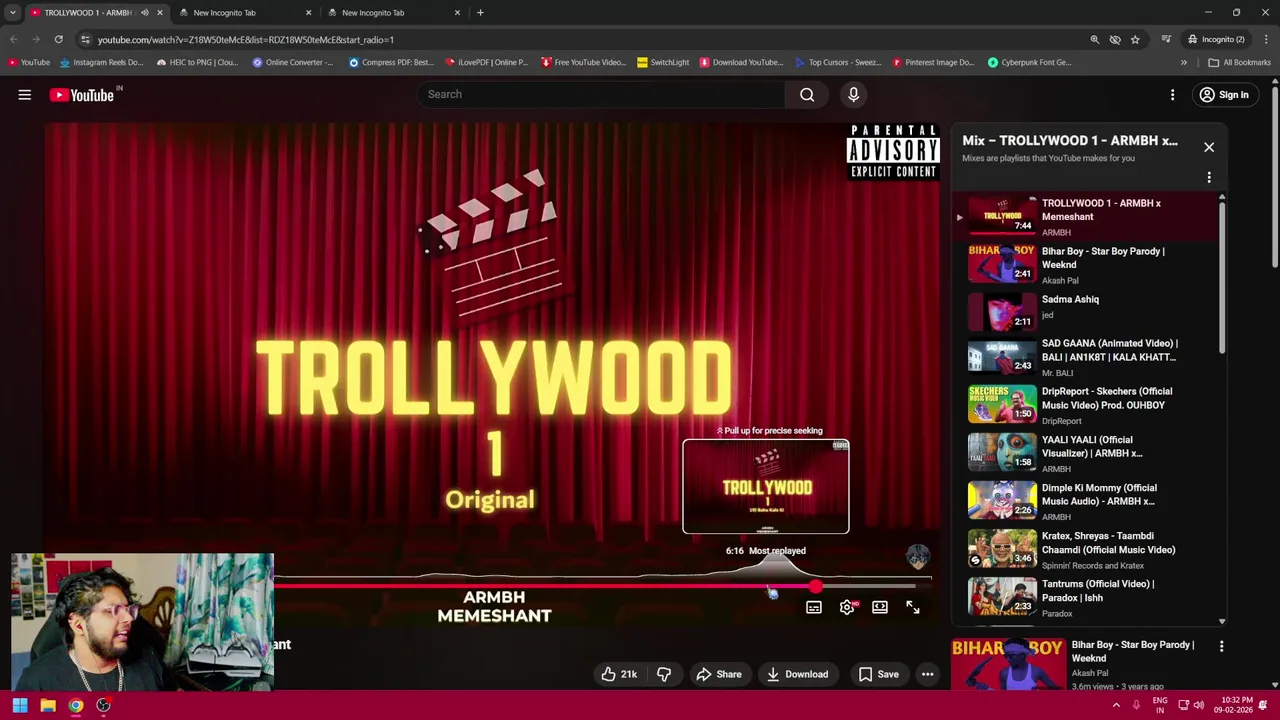Screen dimensions: 1280x720
Task: Open Chrome's three-dot menu
Action: tap(1267, 40)
